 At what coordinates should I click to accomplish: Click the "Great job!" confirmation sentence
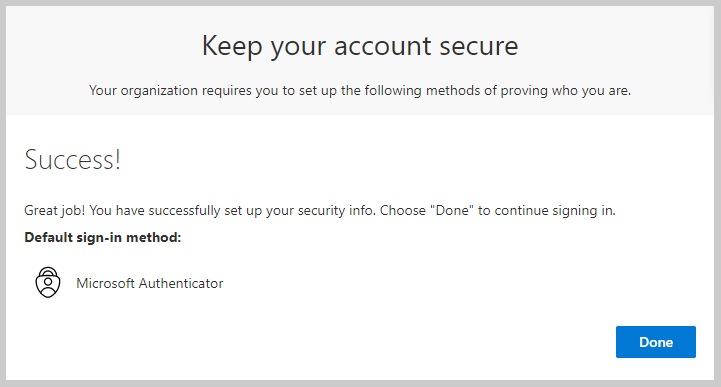click(320, 211)
